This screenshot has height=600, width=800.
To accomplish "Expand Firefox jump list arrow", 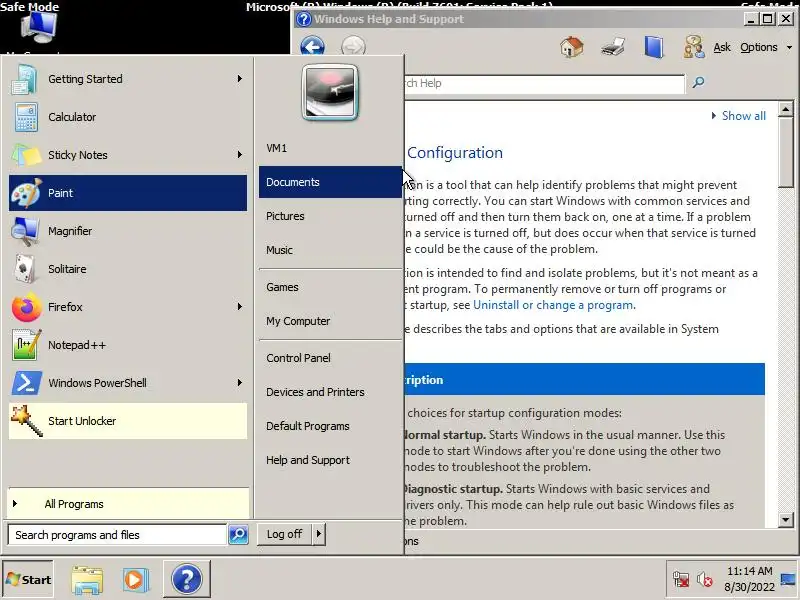I will tap(239, 306).
